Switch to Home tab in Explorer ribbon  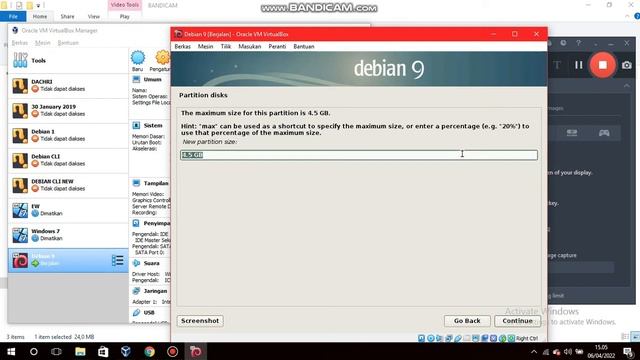40,16
